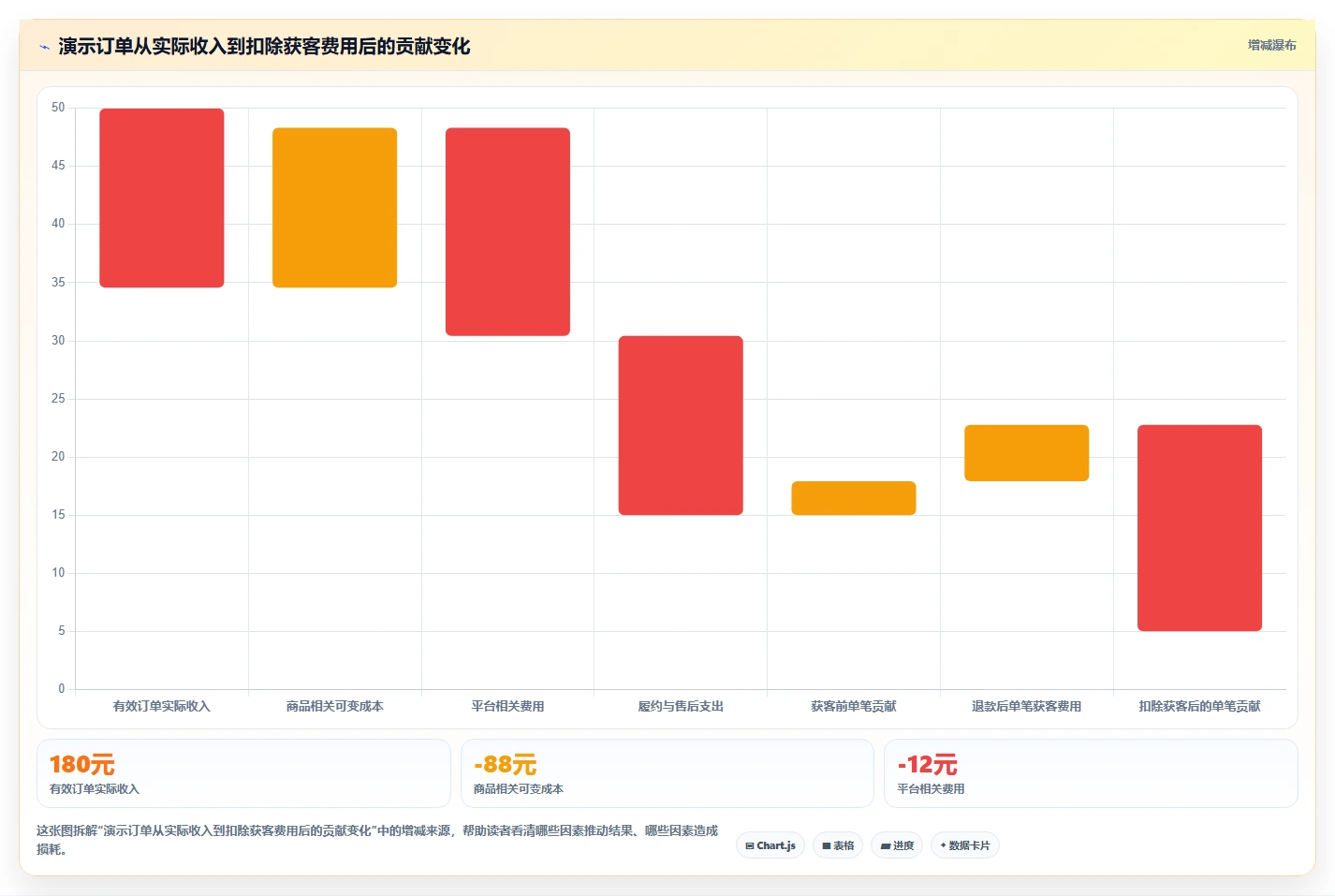
Task: Click the 进度 tag chip
Action: (x=897, y=845)
